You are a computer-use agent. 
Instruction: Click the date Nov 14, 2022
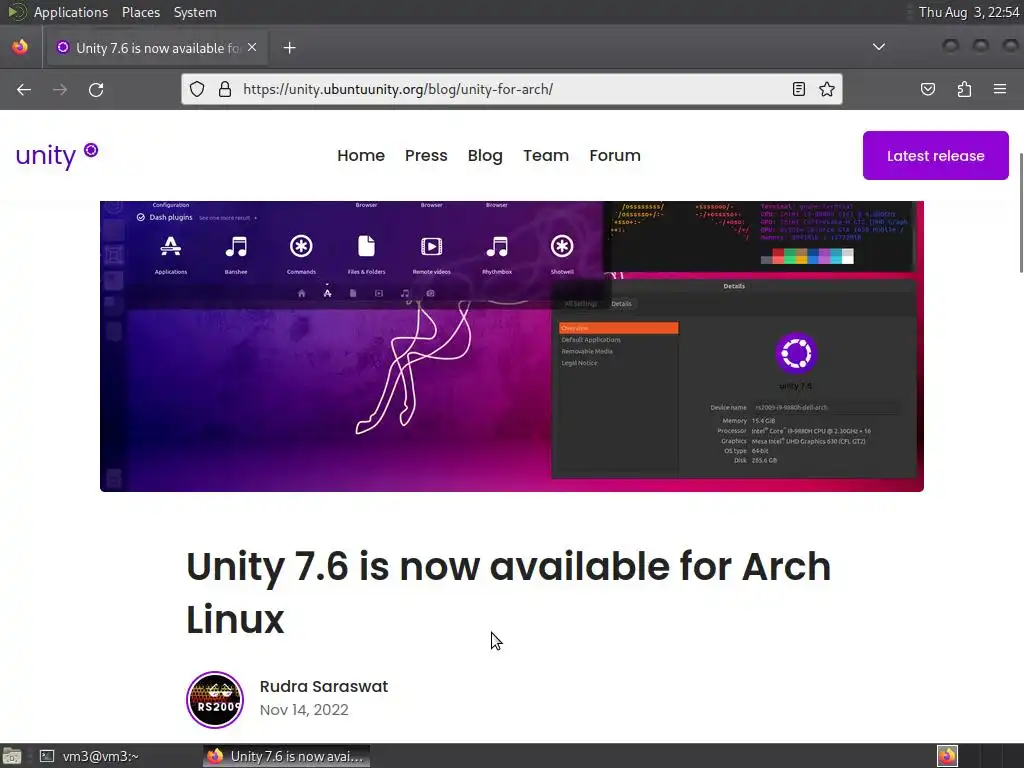click(x=304, y=710)
